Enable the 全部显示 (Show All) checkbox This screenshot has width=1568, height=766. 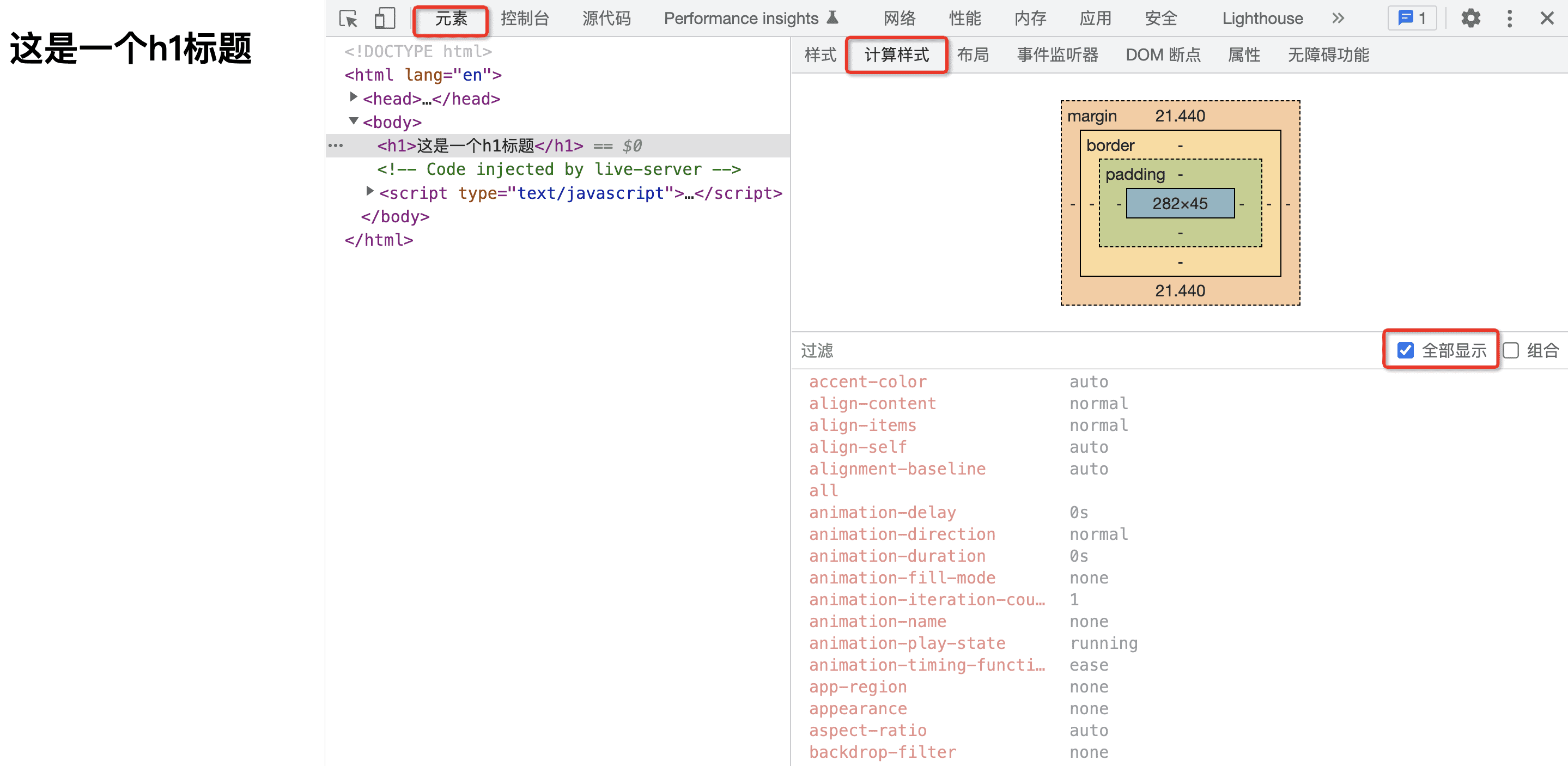tap(1405, 351)
